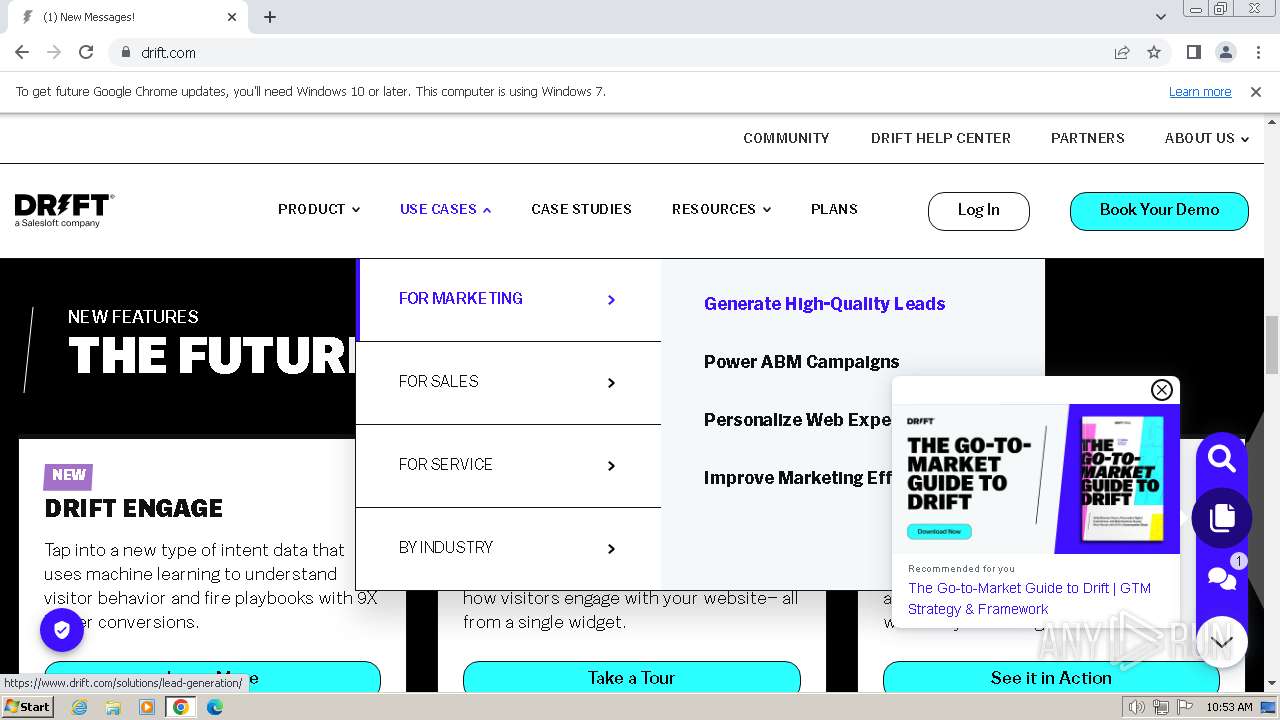
Task: Launch Microsoft Edge from taskbar
Action: pos(215,707)
